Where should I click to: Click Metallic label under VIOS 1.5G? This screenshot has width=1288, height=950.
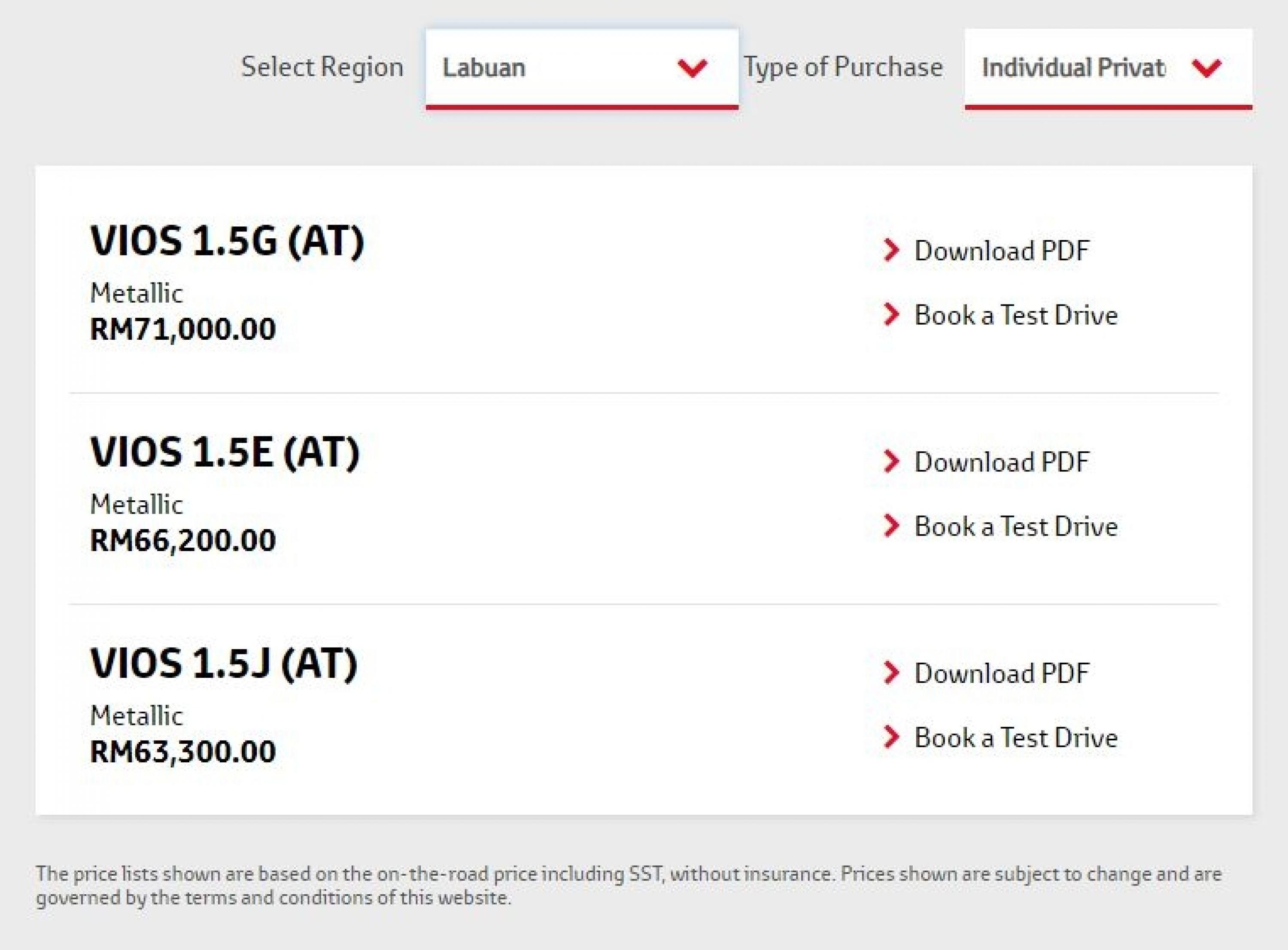[x=136, y=294]
